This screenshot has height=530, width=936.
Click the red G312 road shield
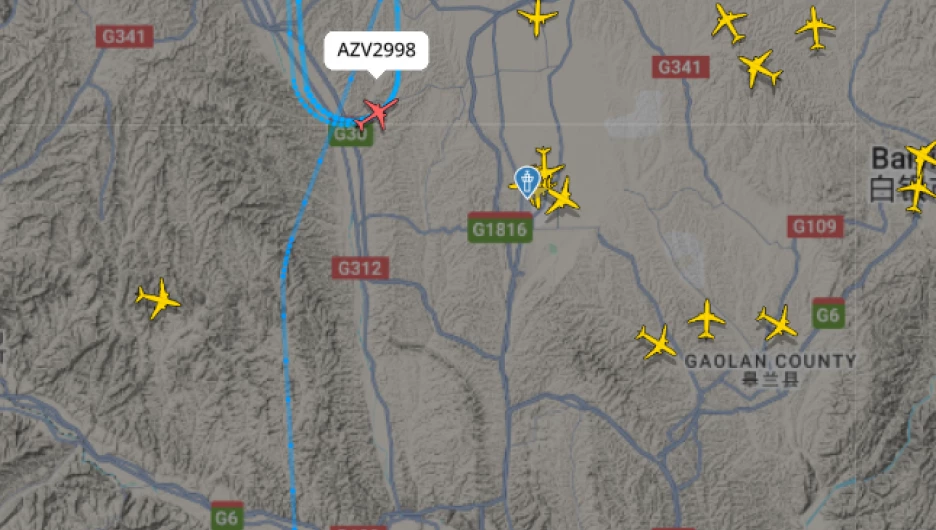360,268
